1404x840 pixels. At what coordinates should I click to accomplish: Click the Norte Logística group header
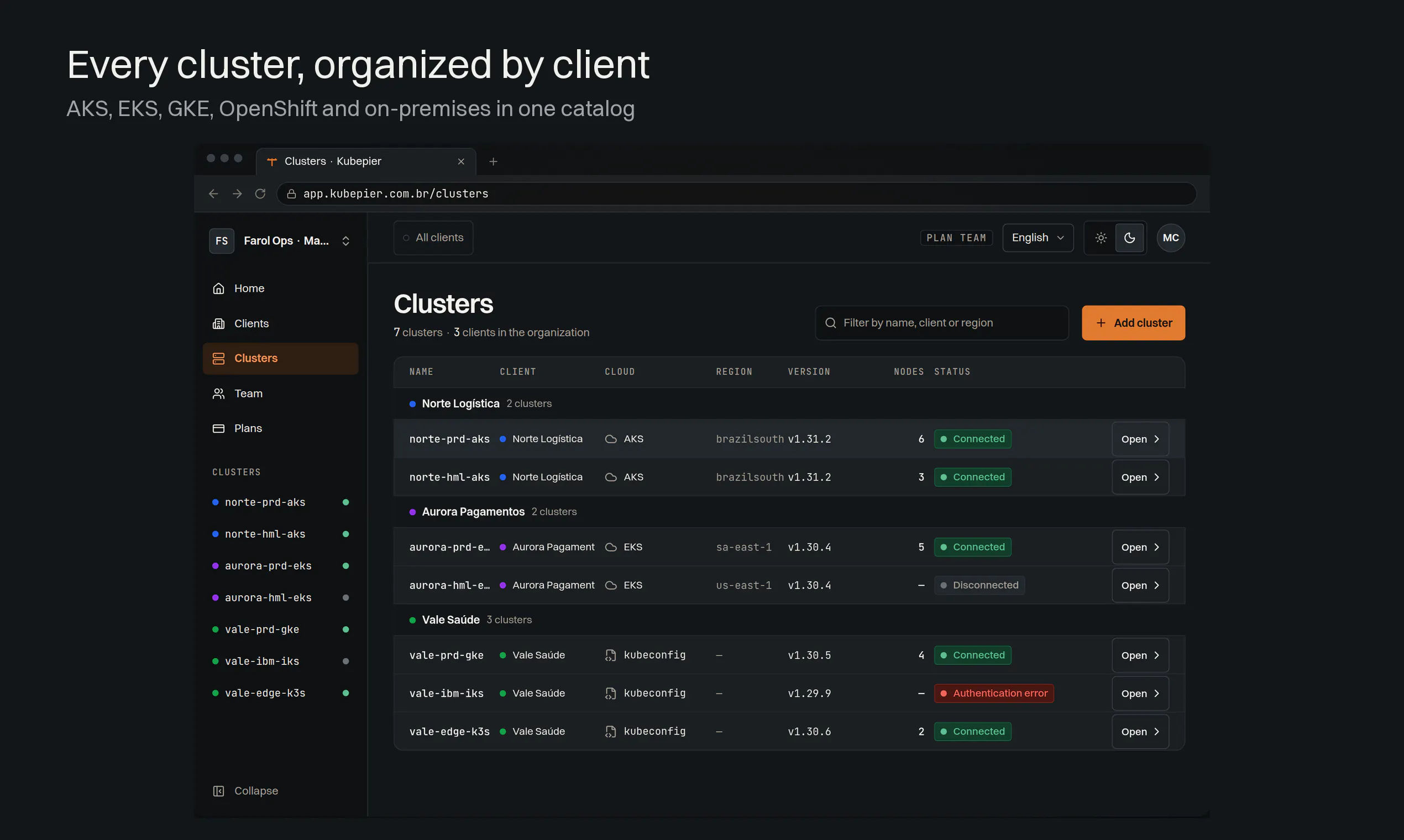(789, 403)
